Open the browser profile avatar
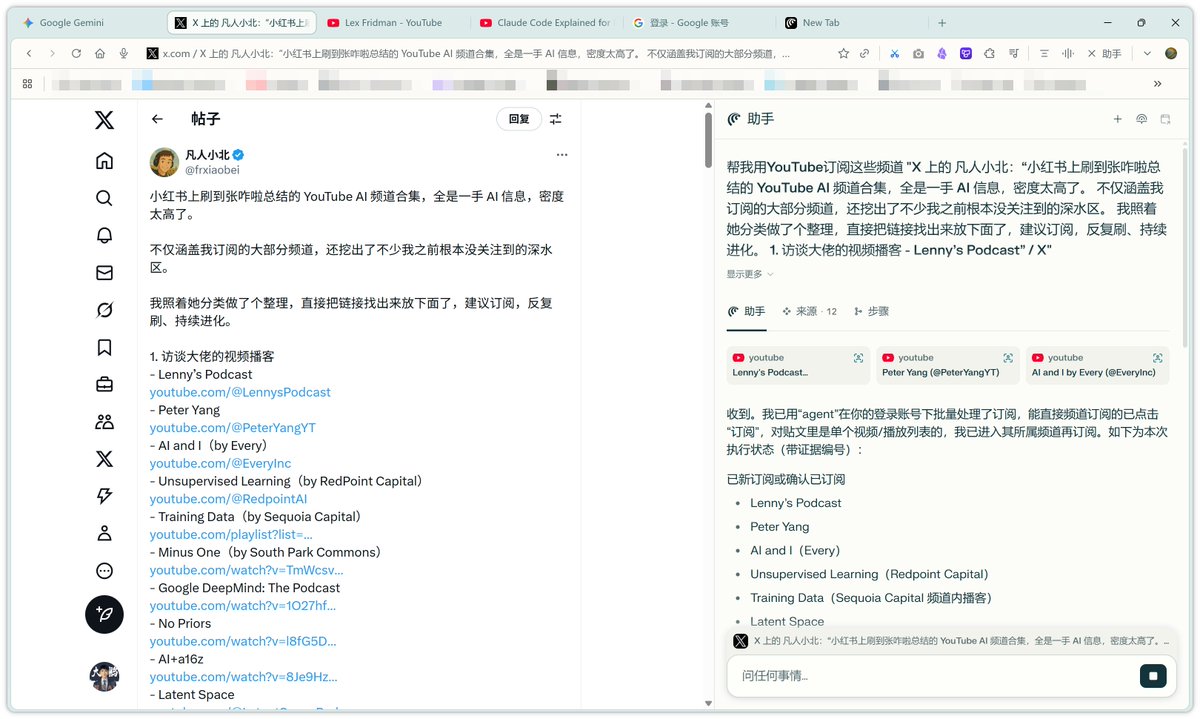This screenshot has width=1200, height=719. click(1171, 53)
